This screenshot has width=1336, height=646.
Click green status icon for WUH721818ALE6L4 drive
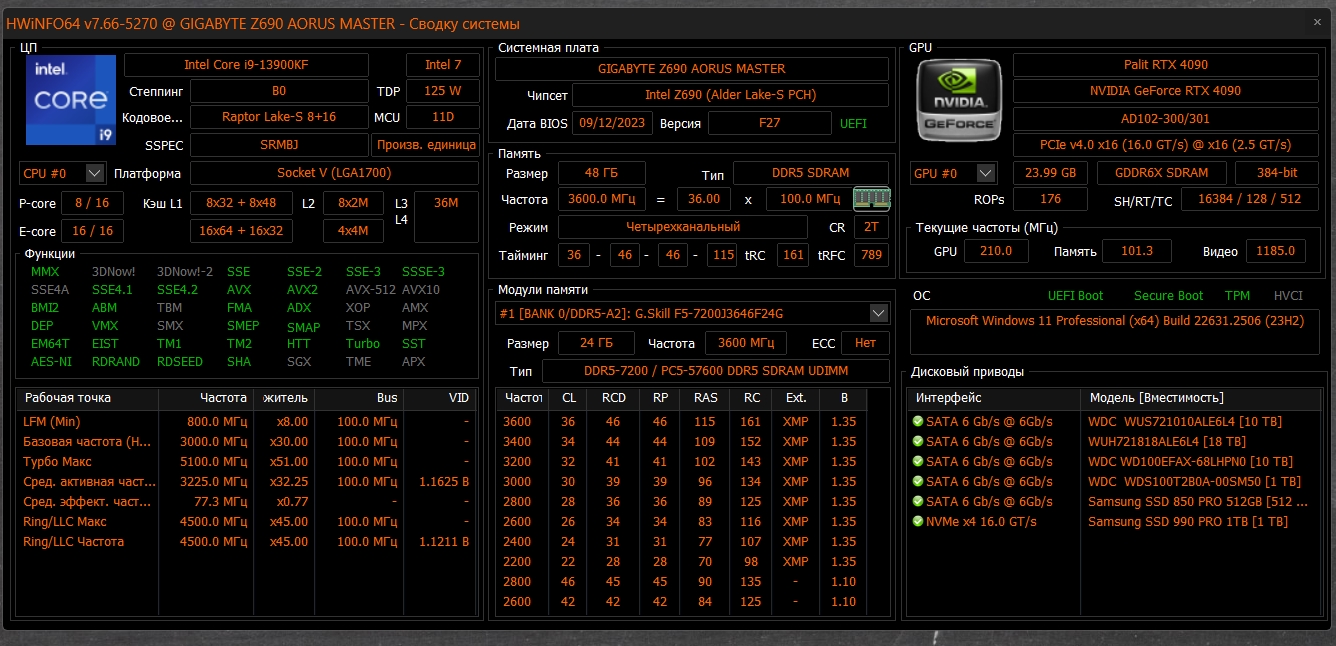pyautogui.click(x=917, y=442)
